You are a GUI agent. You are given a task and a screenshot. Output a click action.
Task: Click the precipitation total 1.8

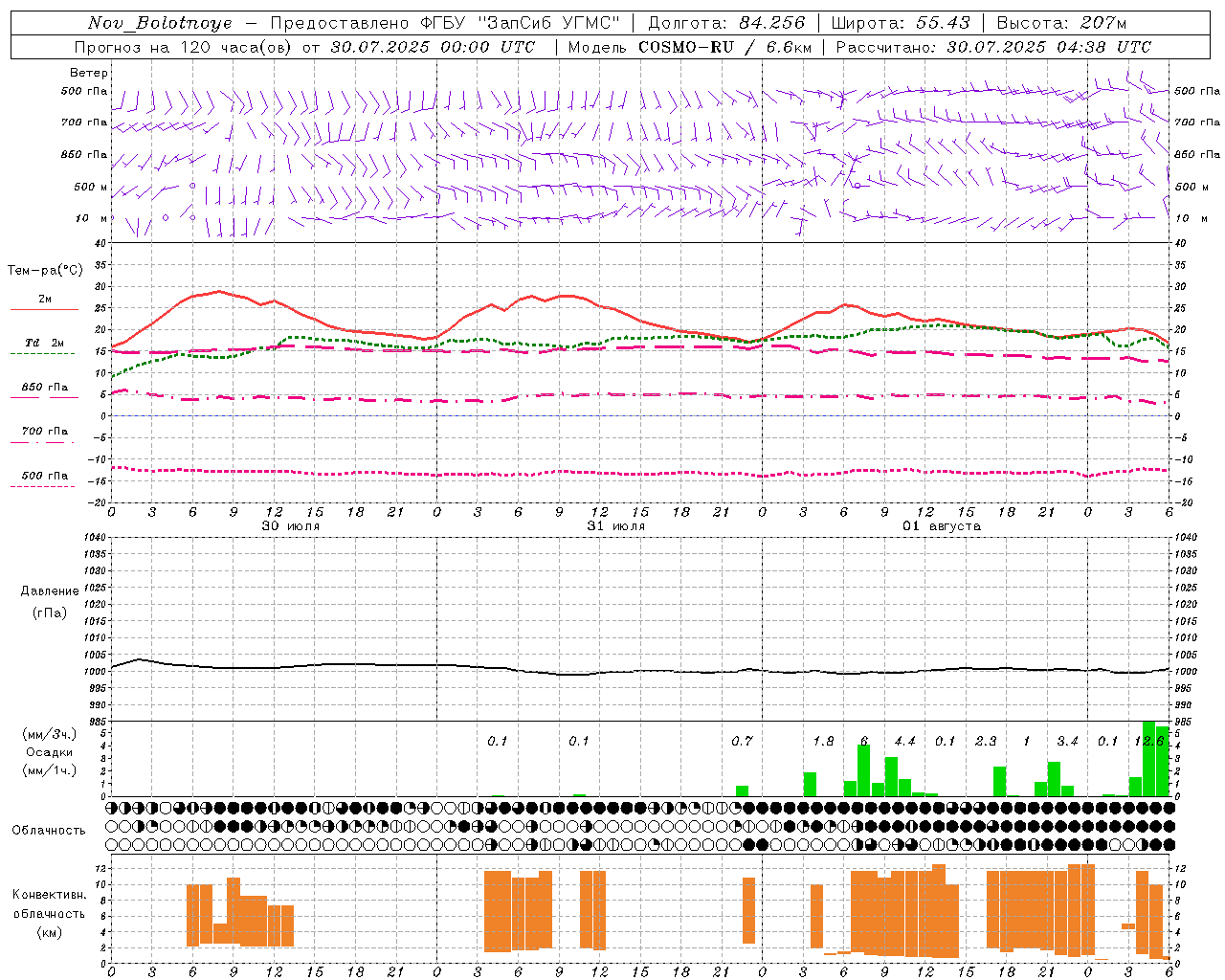tap(823, 742)
